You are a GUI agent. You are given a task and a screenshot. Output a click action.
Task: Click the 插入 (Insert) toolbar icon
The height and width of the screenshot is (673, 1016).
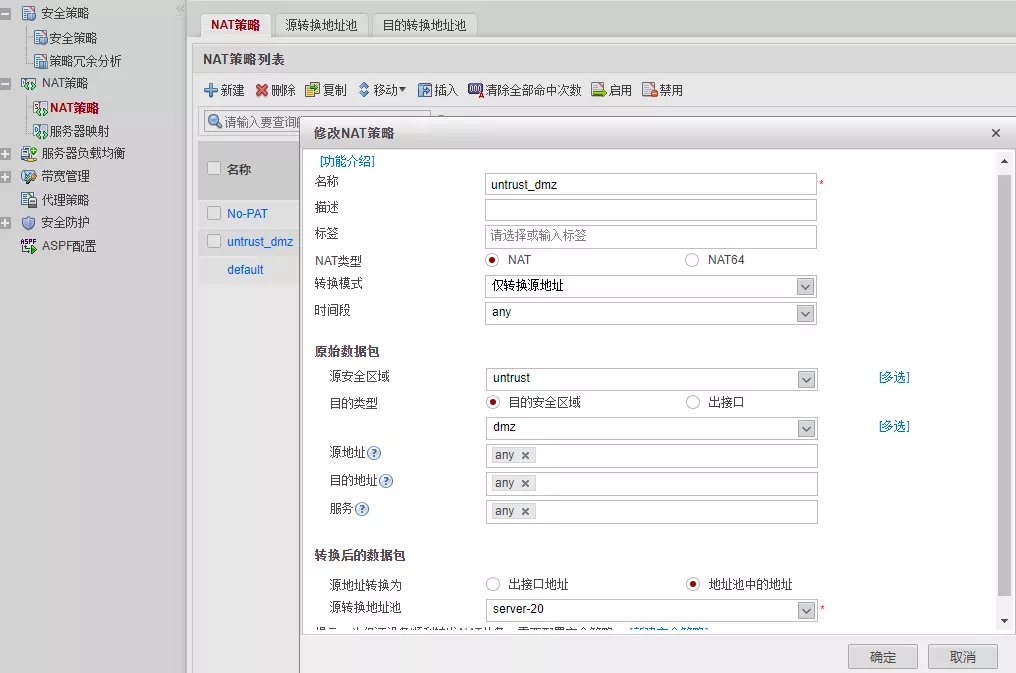tap(425, 90)
